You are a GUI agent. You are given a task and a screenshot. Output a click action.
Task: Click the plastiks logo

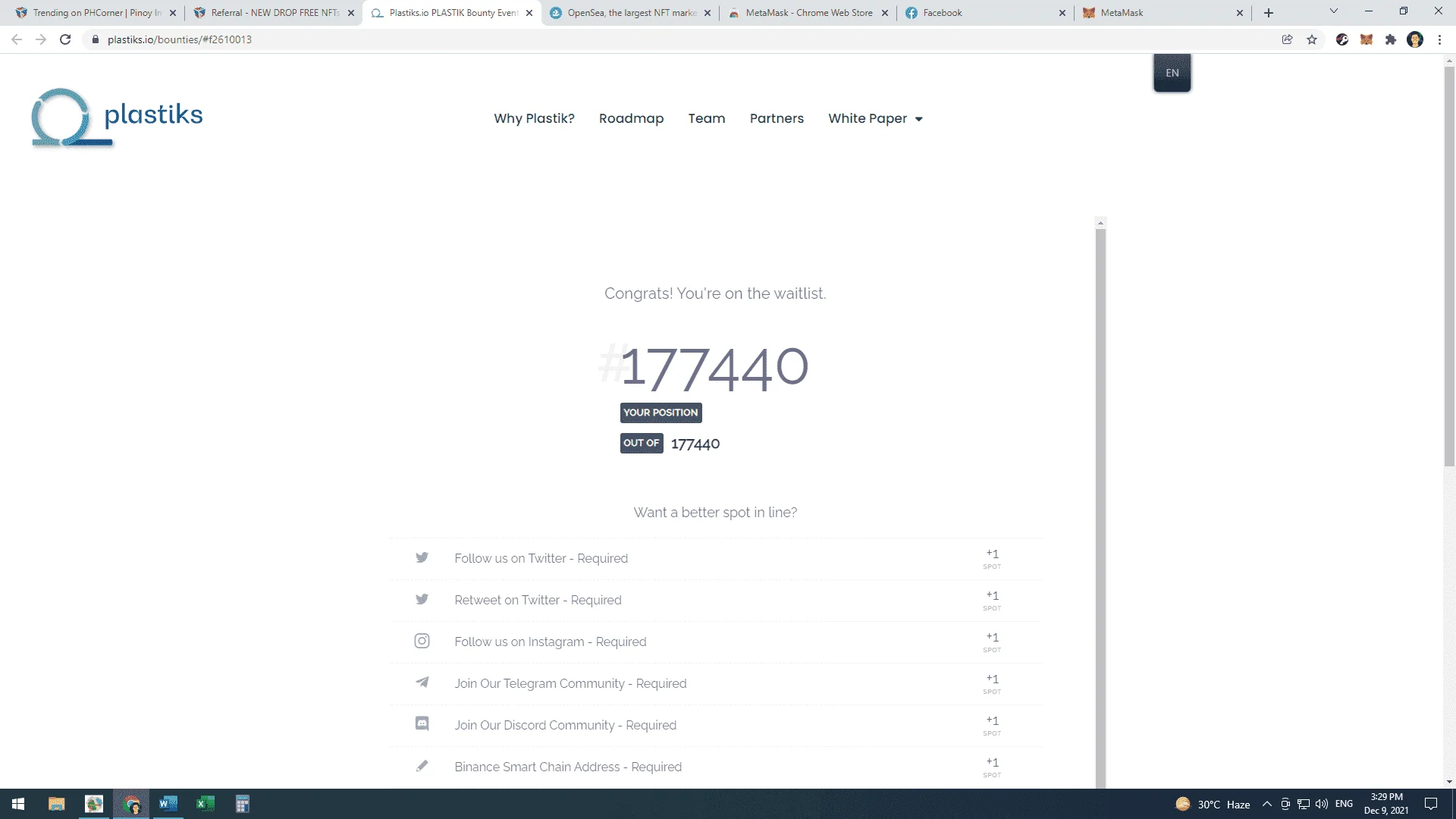point(118,118)
